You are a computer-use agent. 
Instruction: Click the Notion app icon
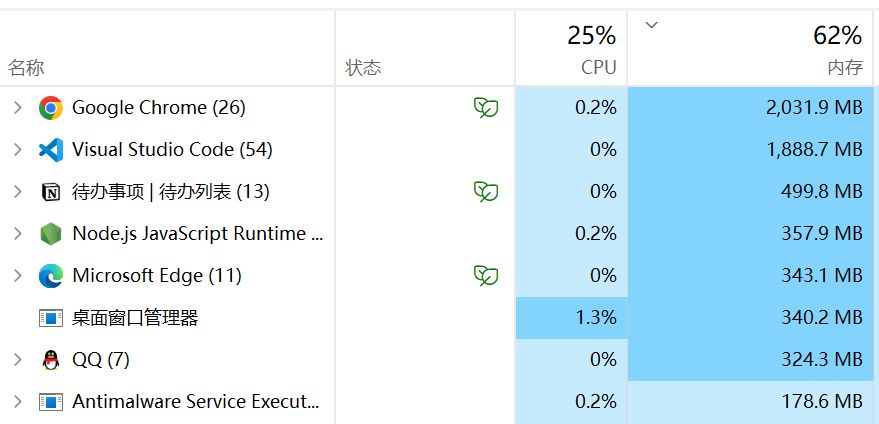[50, 192]
